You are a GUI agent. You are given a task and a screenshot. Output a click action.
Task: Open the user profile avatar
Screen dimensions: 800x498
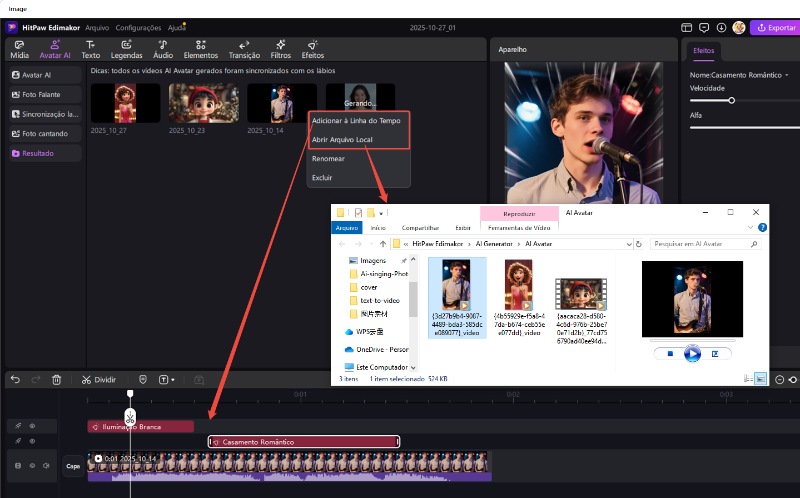739,28
